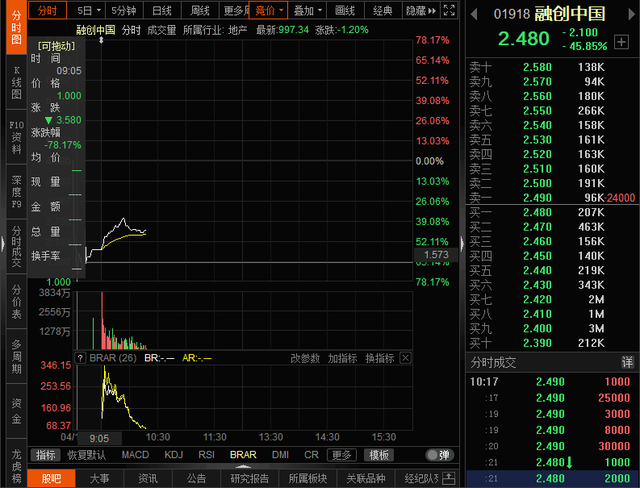Click the draggable info panel header 可拖动
This screenshot has width=640, height=488.
click(x=56, y=46)
